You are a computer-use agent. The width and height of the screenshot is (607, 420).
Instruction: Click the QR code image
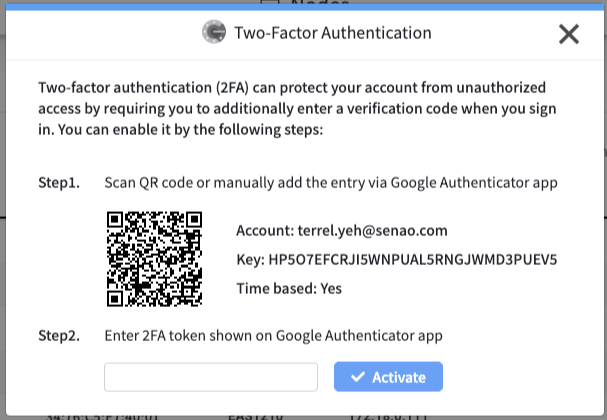pos(155,259)
